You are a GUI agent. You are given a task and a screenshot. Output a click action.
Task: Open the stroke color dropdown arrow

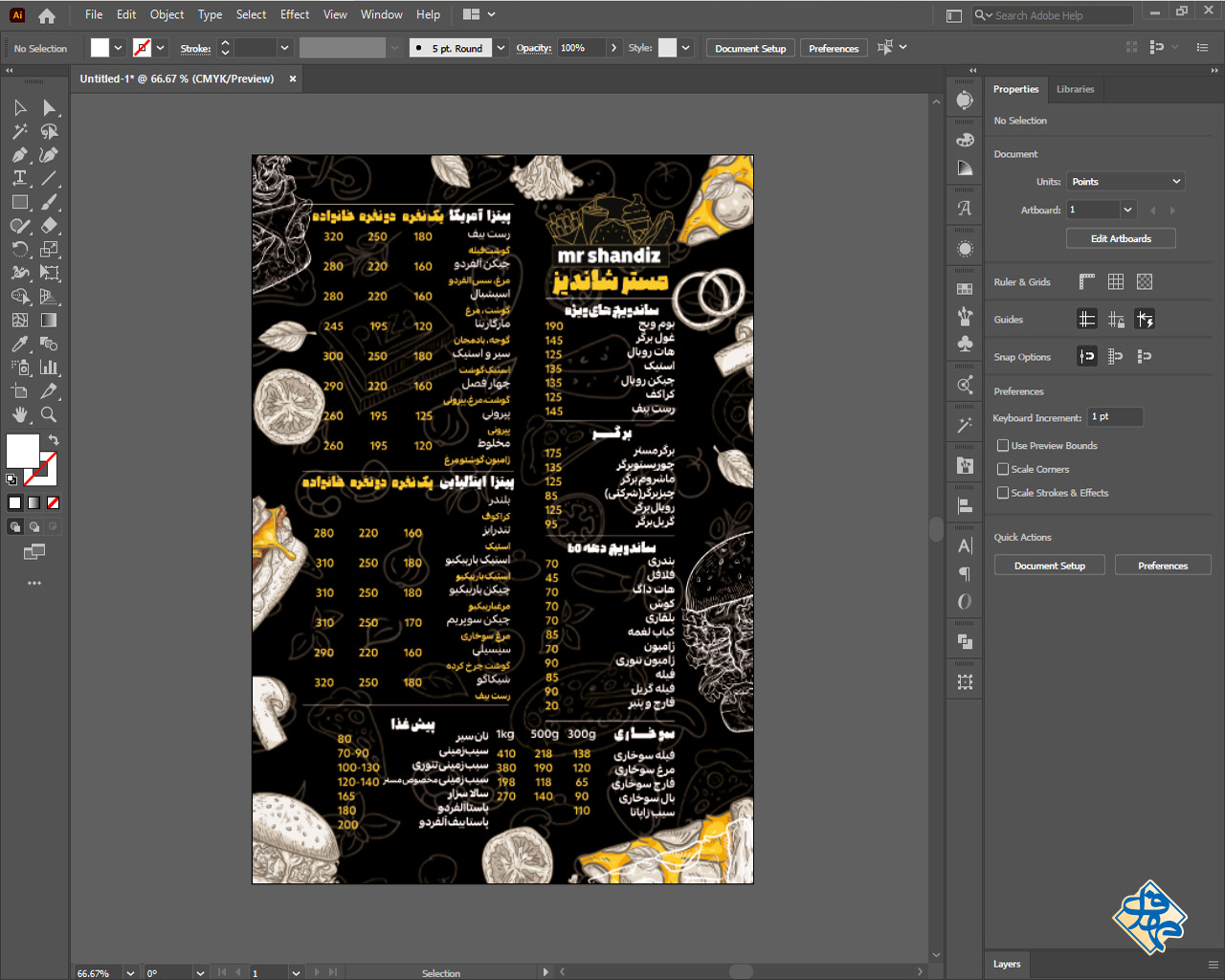tap(161, 48)
